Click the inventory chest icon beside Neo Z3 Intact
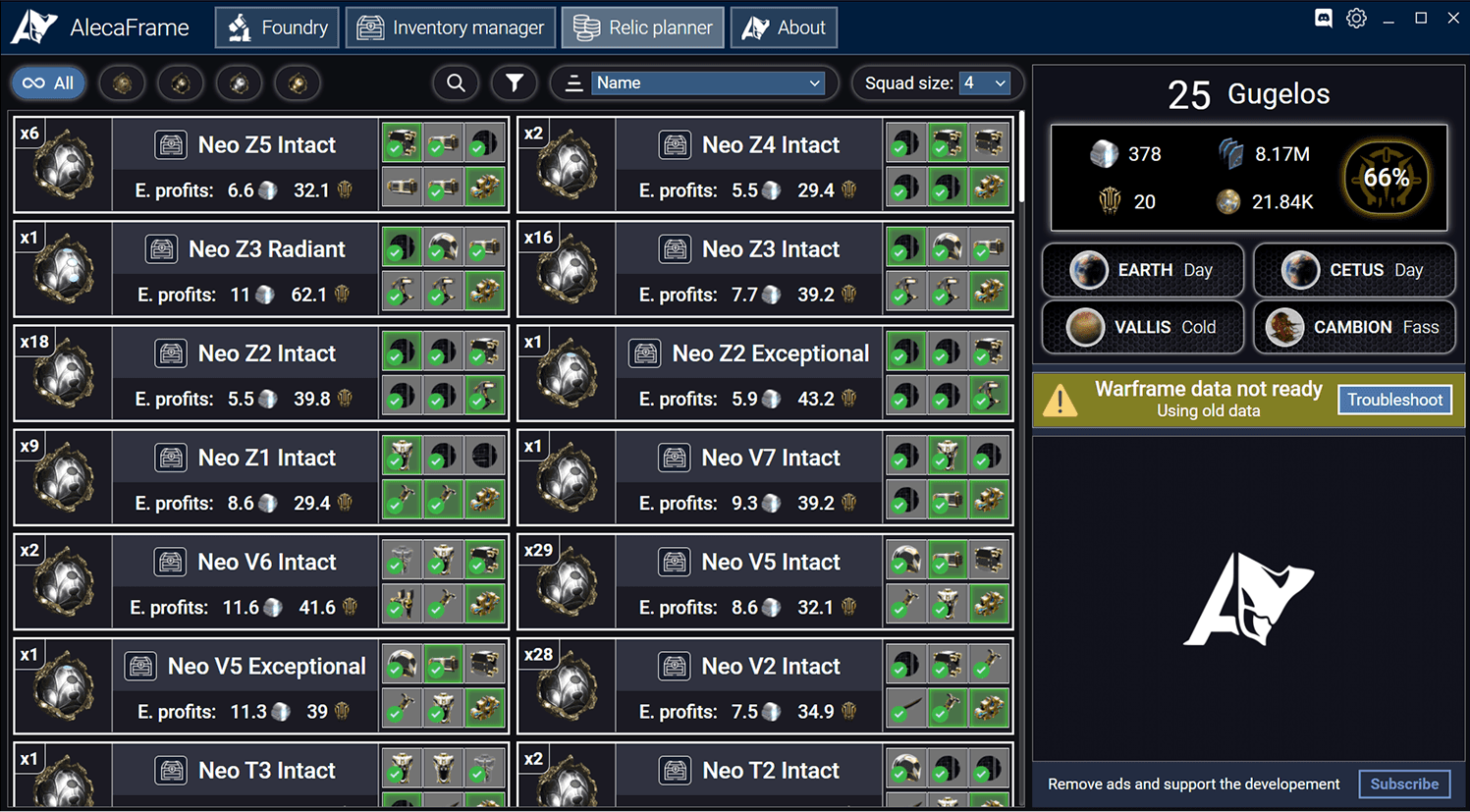This screenshot has height=812, width=1470. coord(675,249)
